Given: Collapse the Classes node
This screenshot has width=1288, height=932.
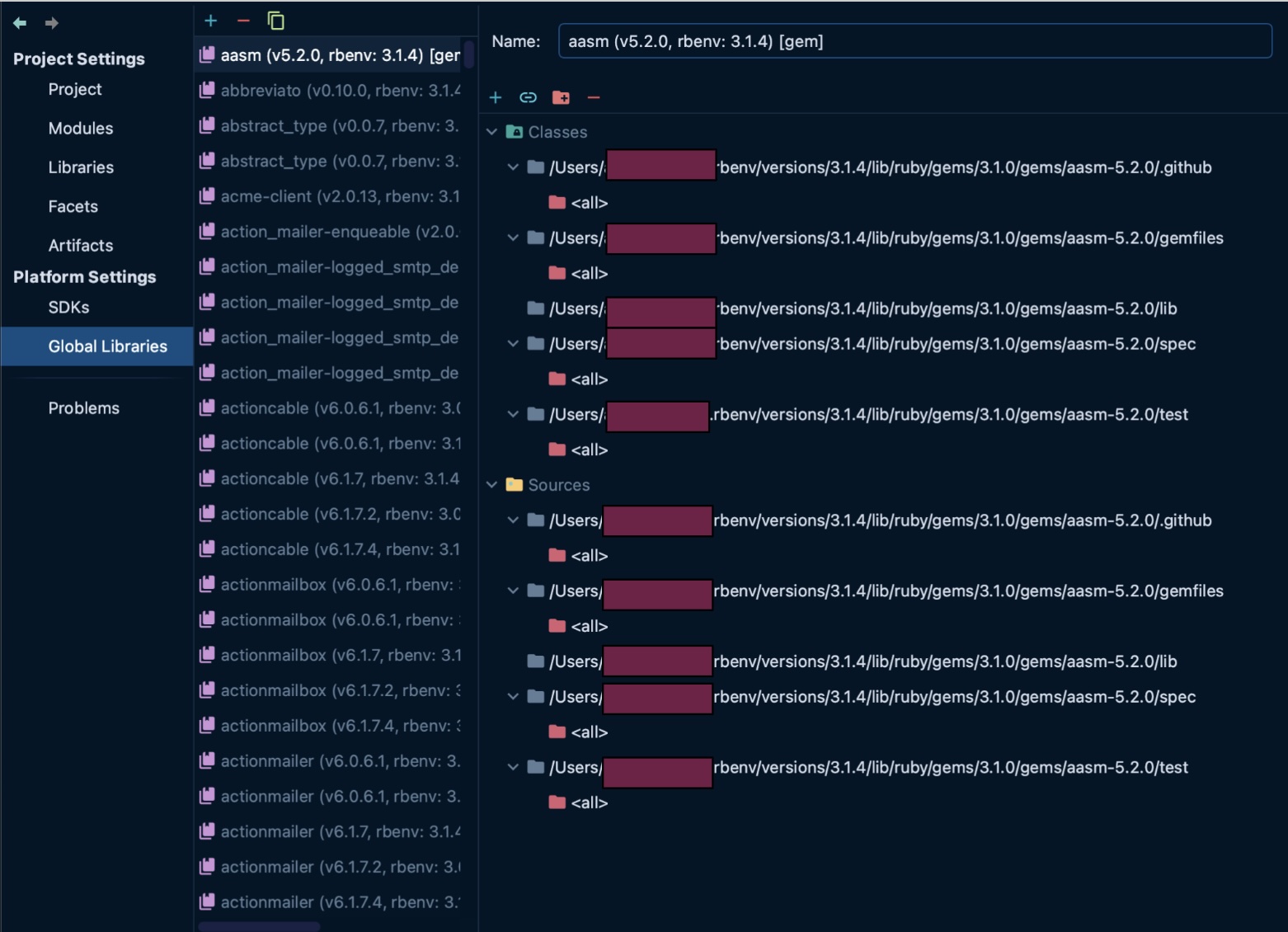Looking at the screenshot, I should coord(492,132).
